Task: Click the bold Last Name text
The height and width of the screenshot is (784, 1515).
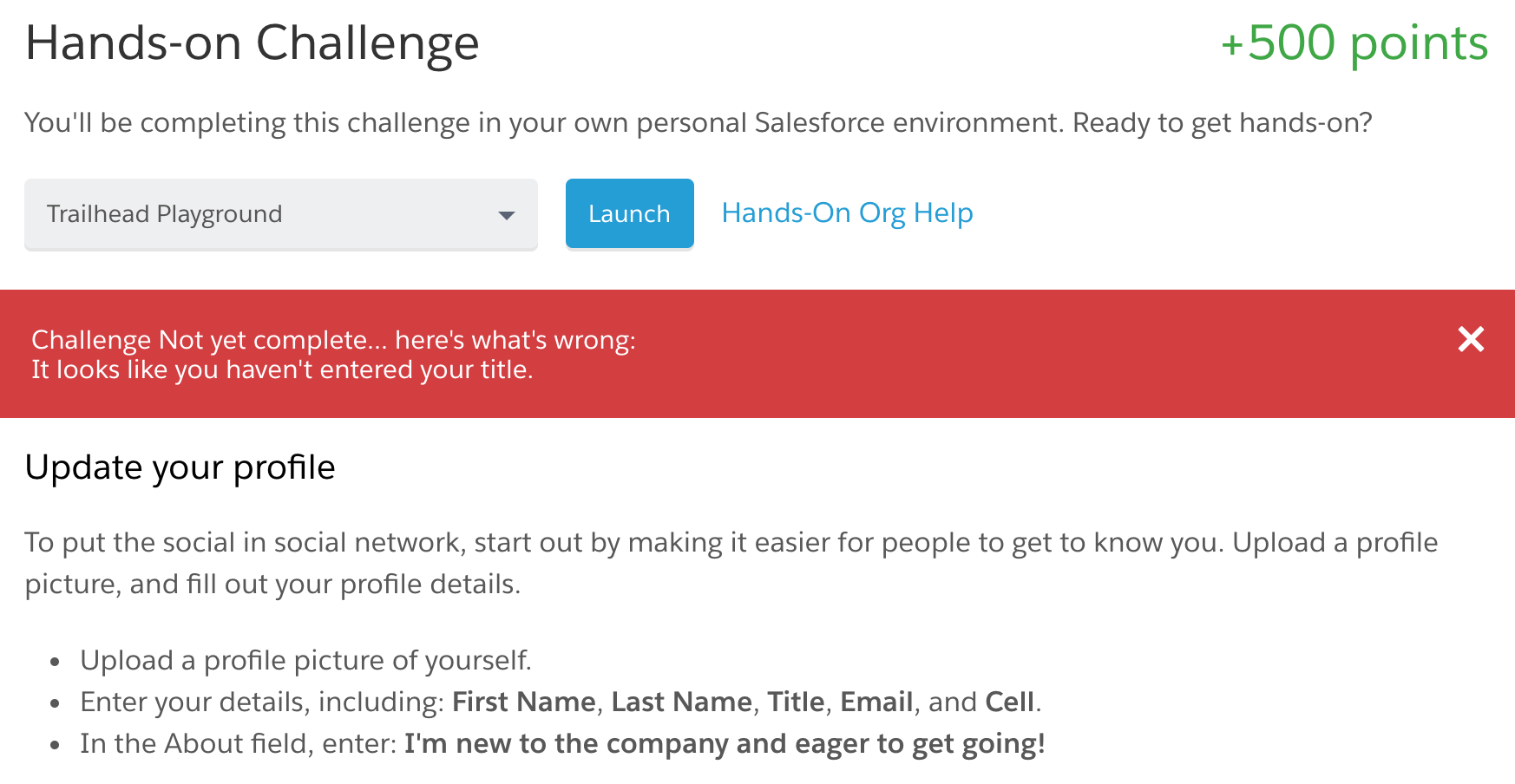Action: pos(681,702)
